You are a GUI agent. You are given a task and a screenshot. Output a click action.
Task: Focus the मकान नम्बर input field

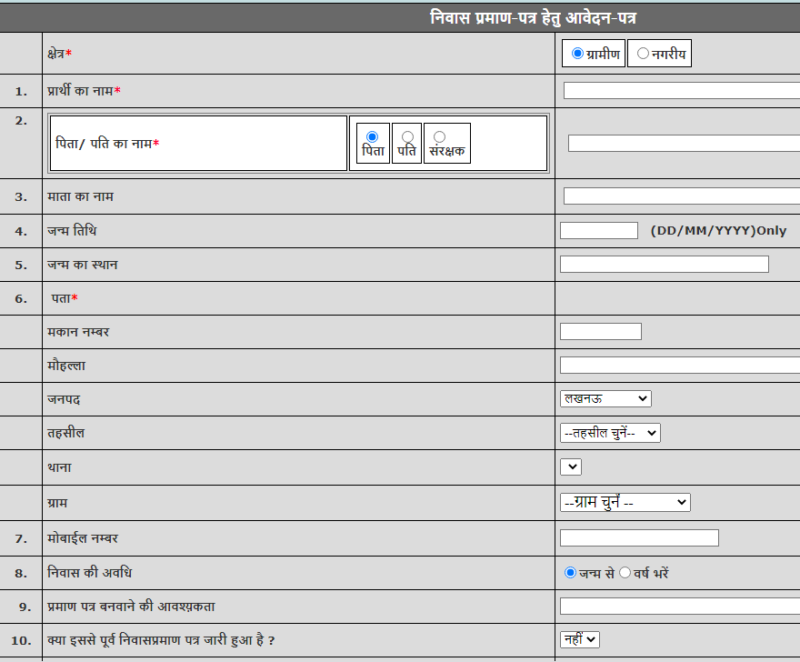600,332
